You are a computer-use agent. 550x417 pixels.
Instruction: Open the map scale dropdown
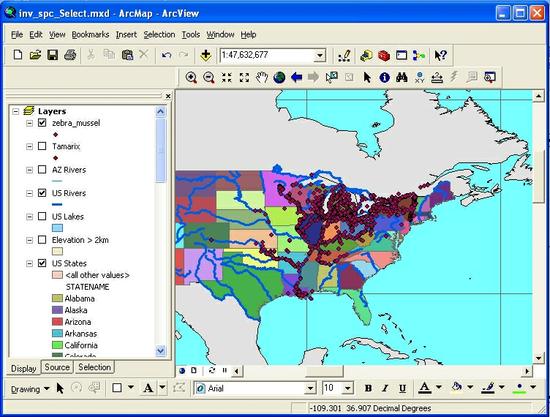click(320, 55)
